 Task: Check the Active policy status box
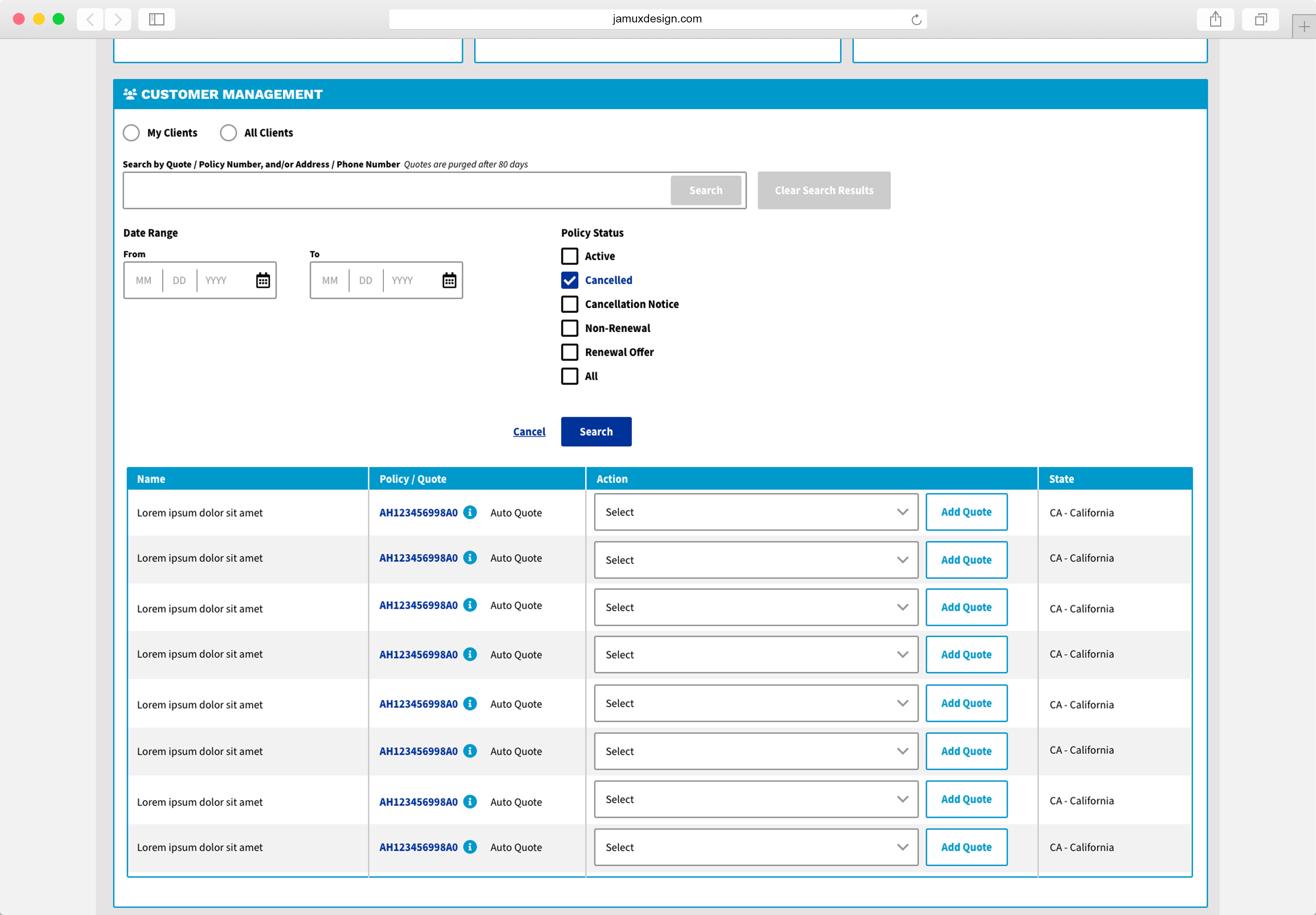tap(570, 256)
